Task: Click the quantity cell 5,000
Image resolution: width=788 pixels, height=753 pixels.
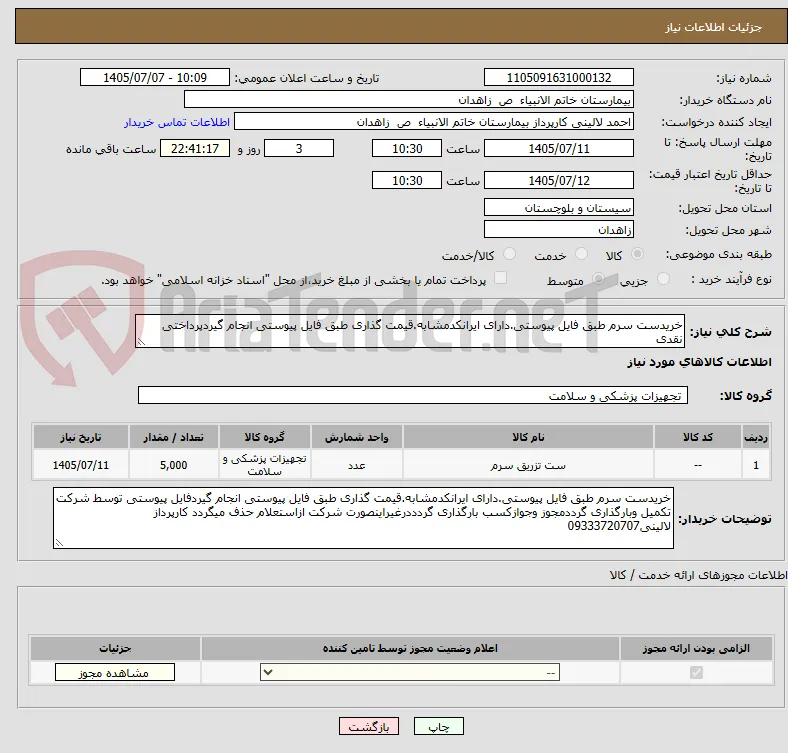Action: pyautogui.click(x=173, y=465)
